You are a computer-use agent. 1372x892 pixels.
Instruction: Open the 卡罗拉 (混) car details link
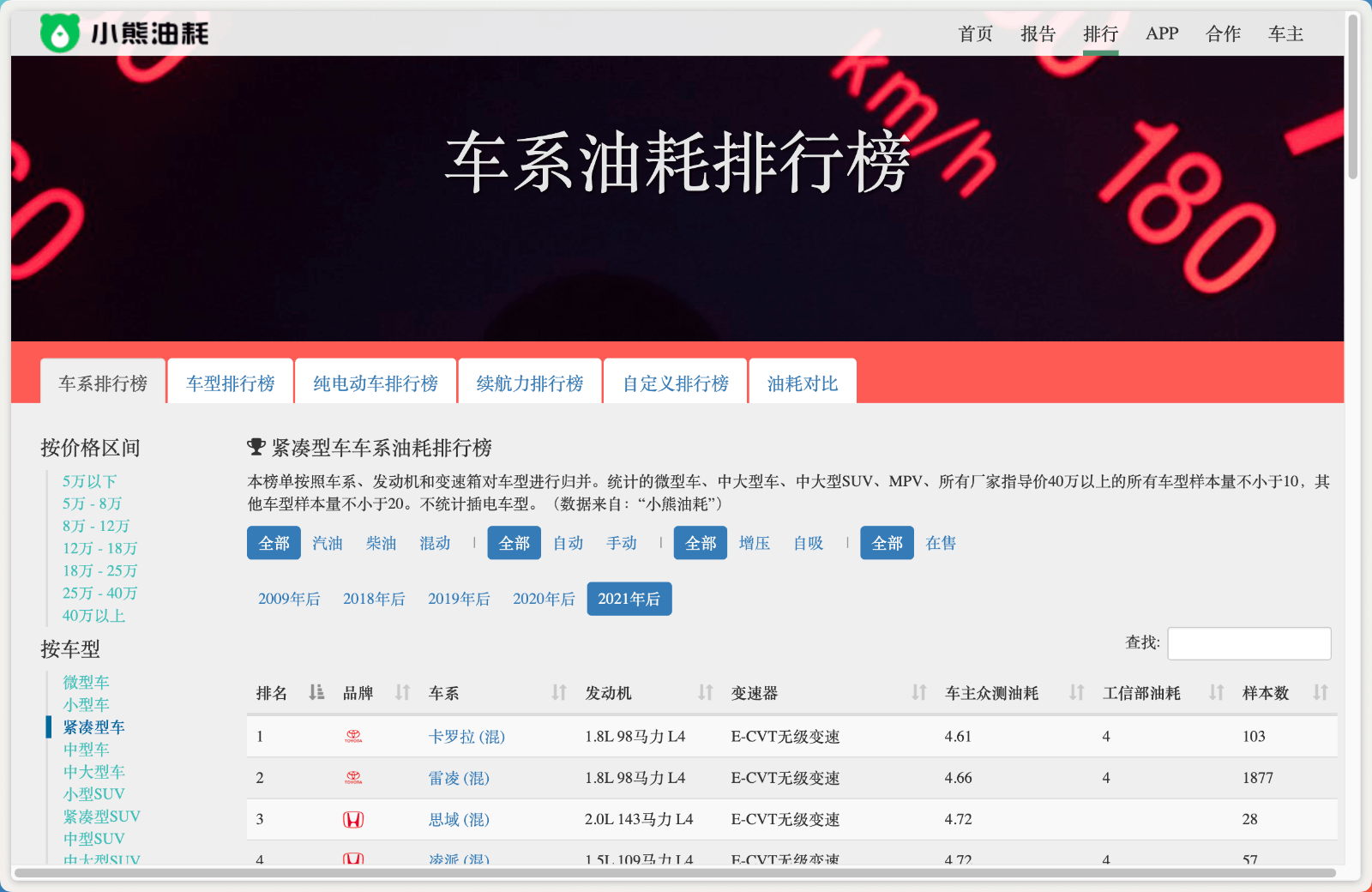(467, 736)
